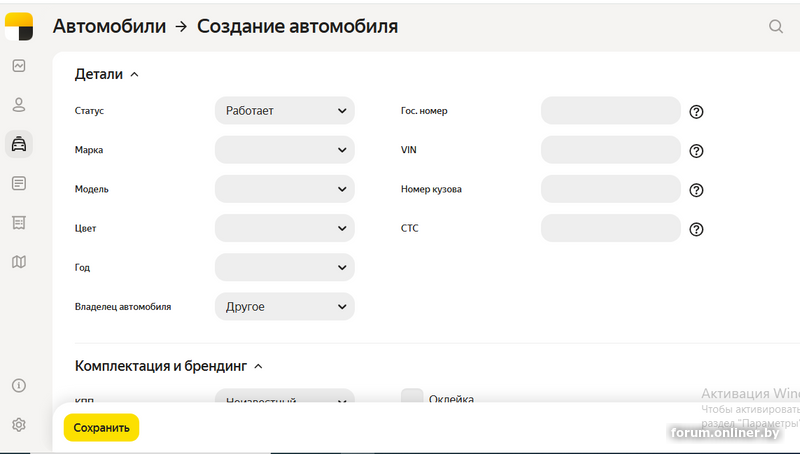The height and width of the screenshot is (454, 800).
Task: Click the Гос. номер input field
Action: tap(610, 111)
